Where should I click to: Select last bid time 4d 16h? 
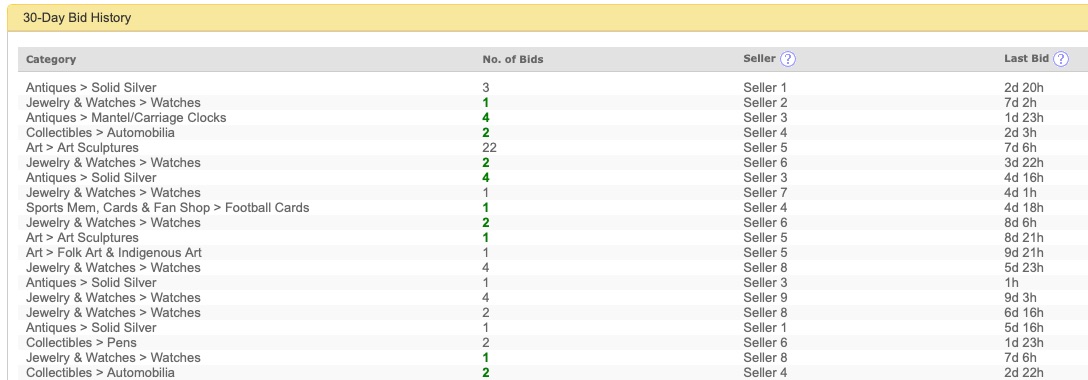(x=1023, y=178)
